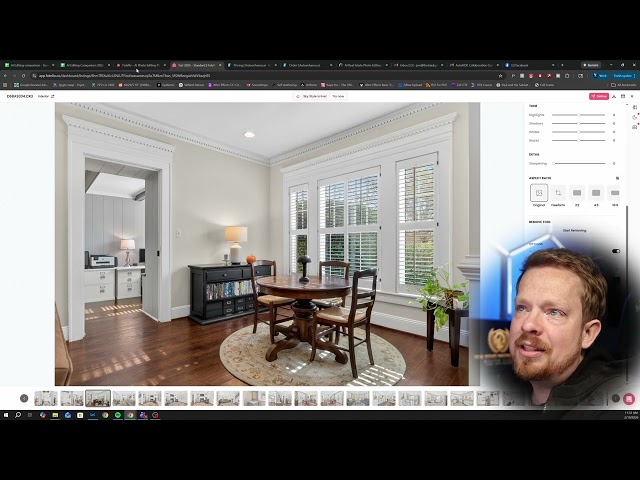Click the layout icon right of share
This screenshot has height=480, width=640.
[623, 96]
